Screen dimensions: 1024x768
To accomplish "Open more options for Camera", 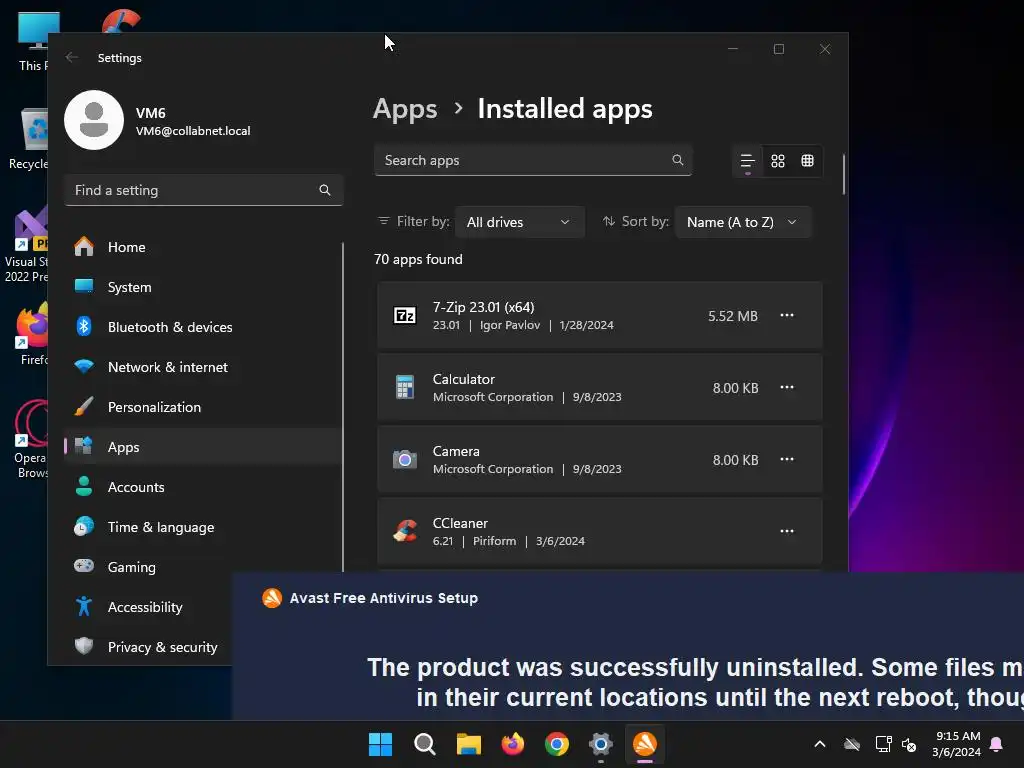I will [x=787, y=459].
